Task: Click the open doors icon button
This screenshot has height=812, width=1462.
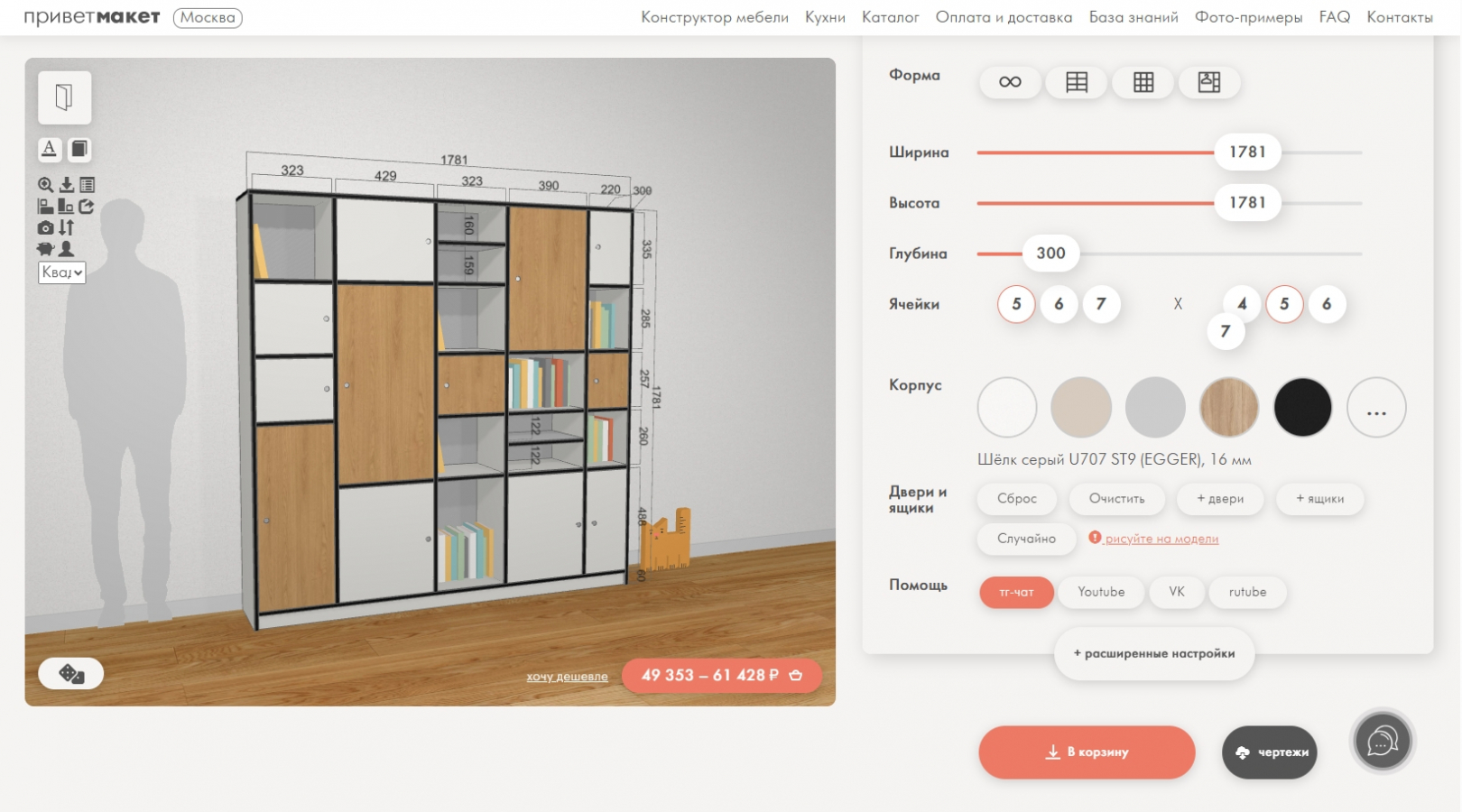Action: click(64, 97)
